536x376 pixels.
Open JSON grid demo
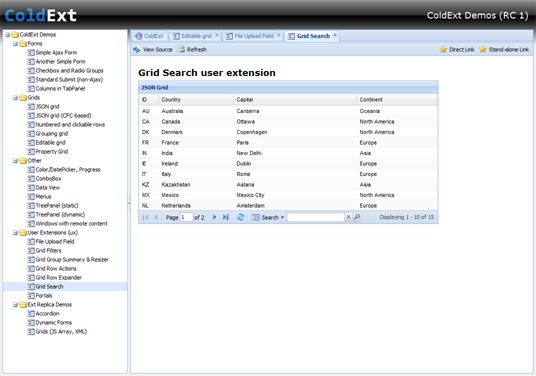(48, 107)
